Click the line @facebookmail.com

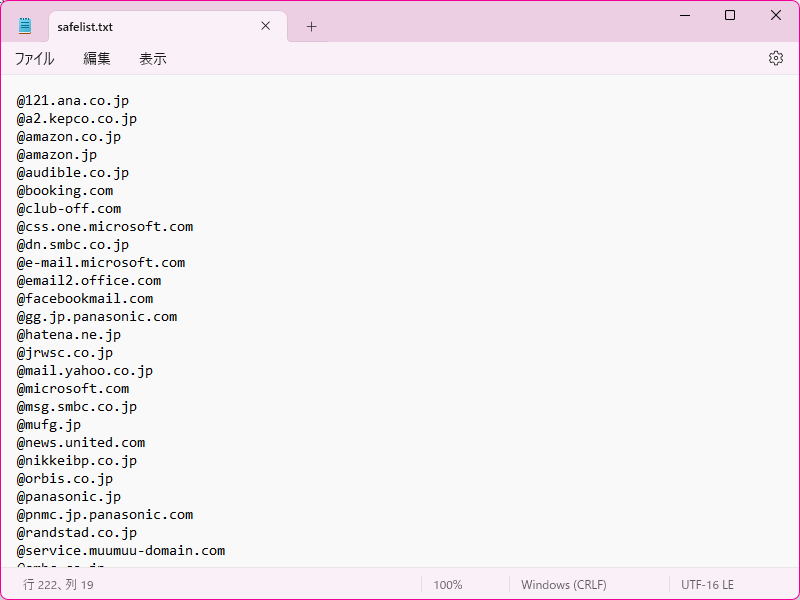pos(85,298)
